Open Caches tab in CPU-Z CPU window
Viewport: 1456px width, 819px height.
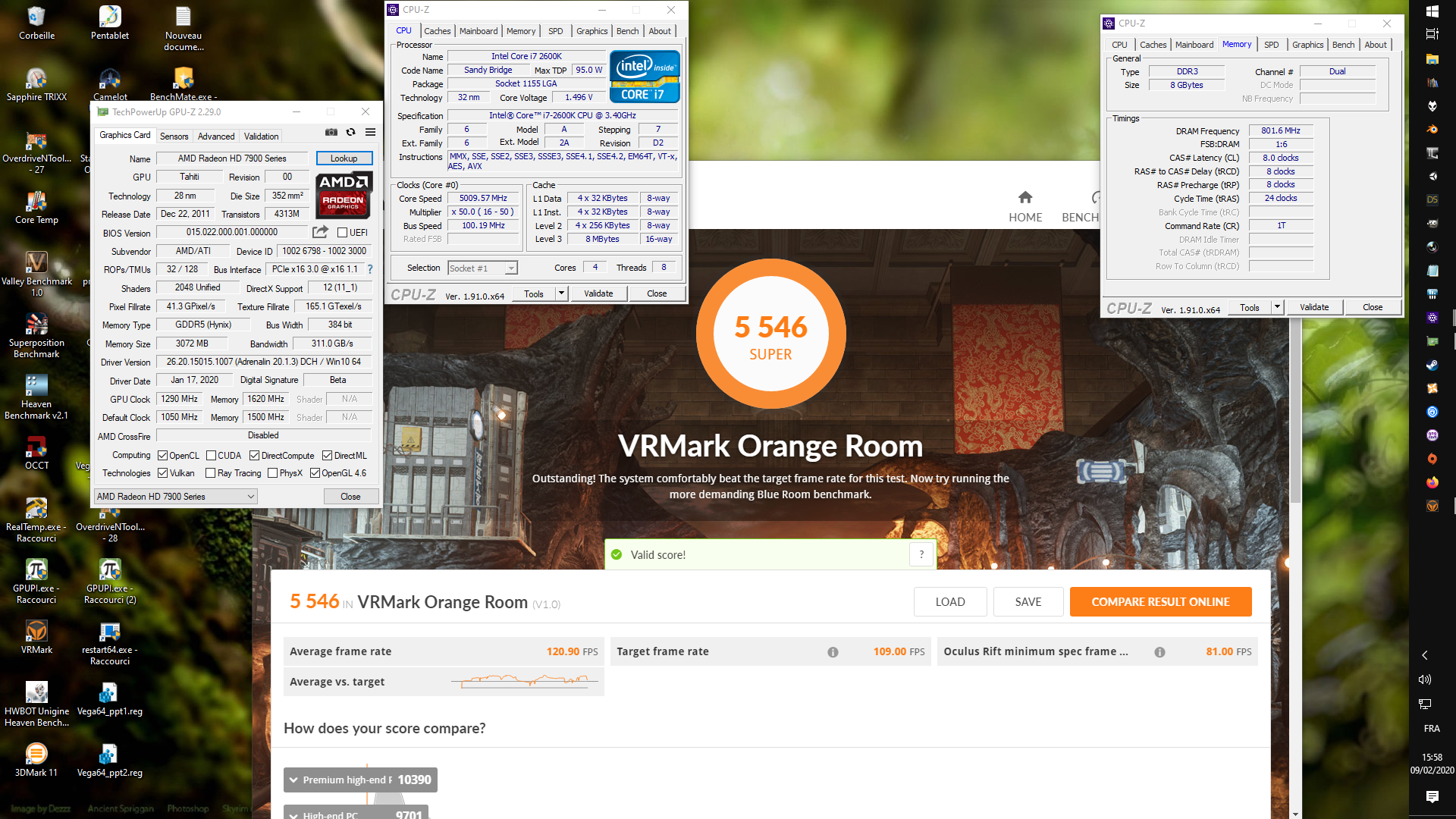(437, 31)
